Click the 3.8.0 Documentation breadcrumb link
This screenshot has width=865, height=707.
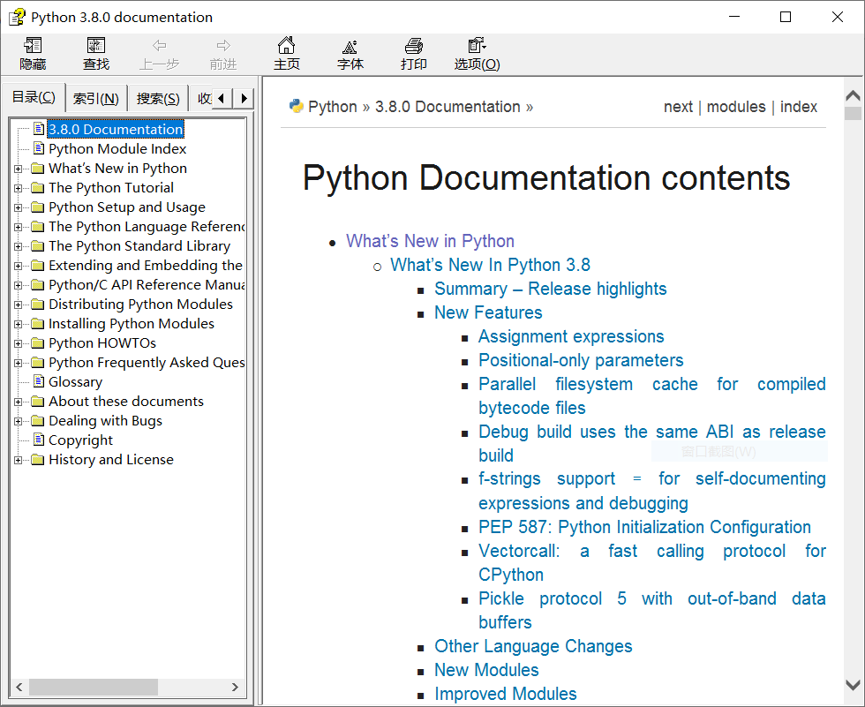[447, 106]
